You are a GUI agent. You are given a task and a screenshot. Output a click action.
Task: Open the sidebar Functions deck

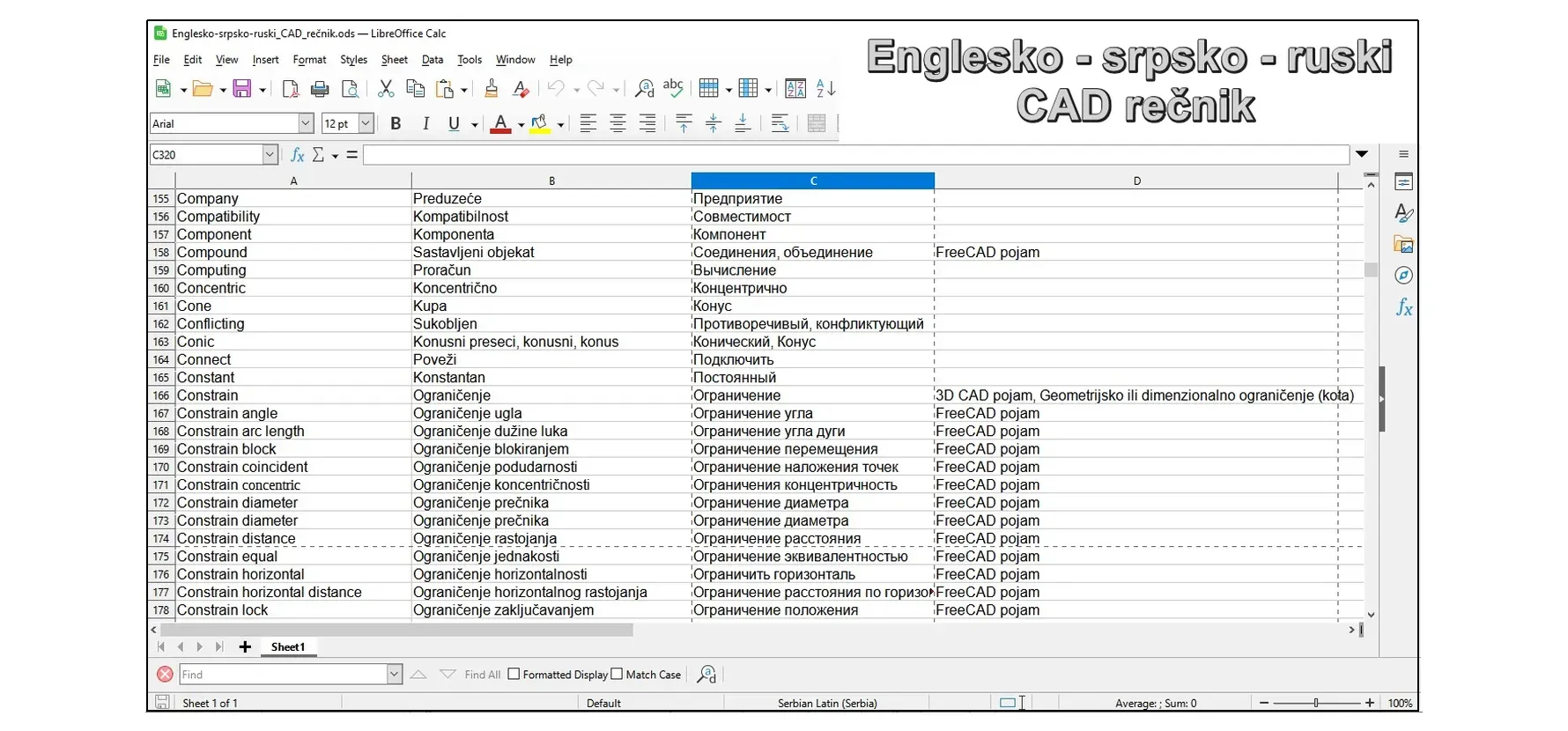(x=1403, y=307)
